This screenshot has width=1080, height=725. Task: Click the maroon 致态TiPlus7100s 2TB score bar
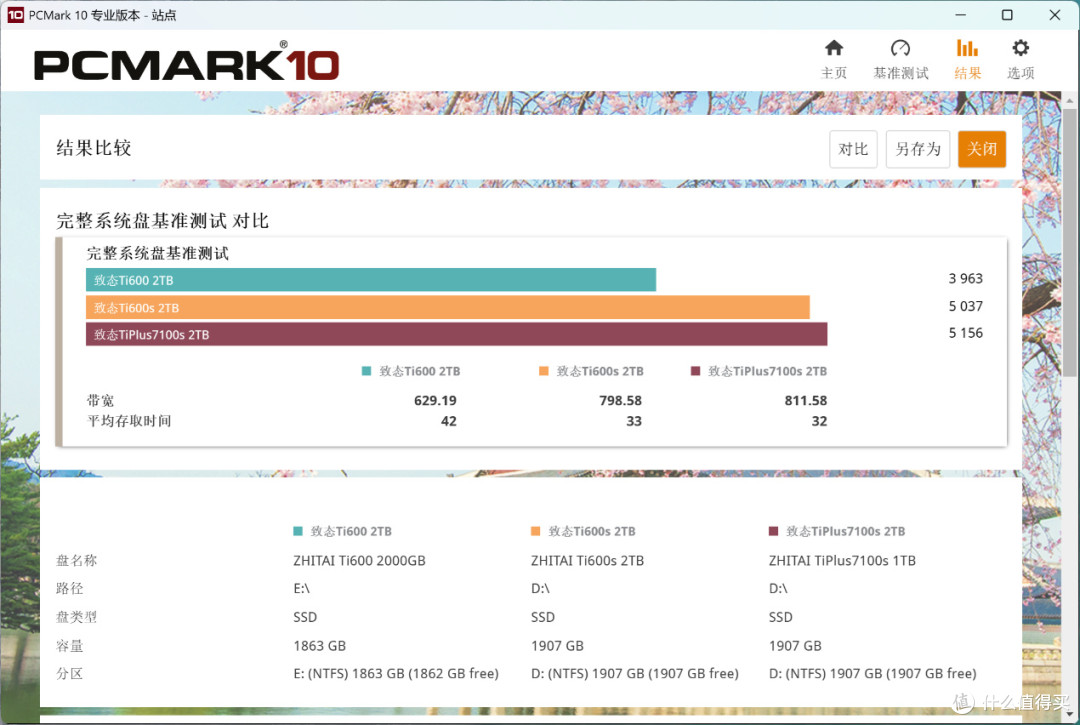(456, 334)
